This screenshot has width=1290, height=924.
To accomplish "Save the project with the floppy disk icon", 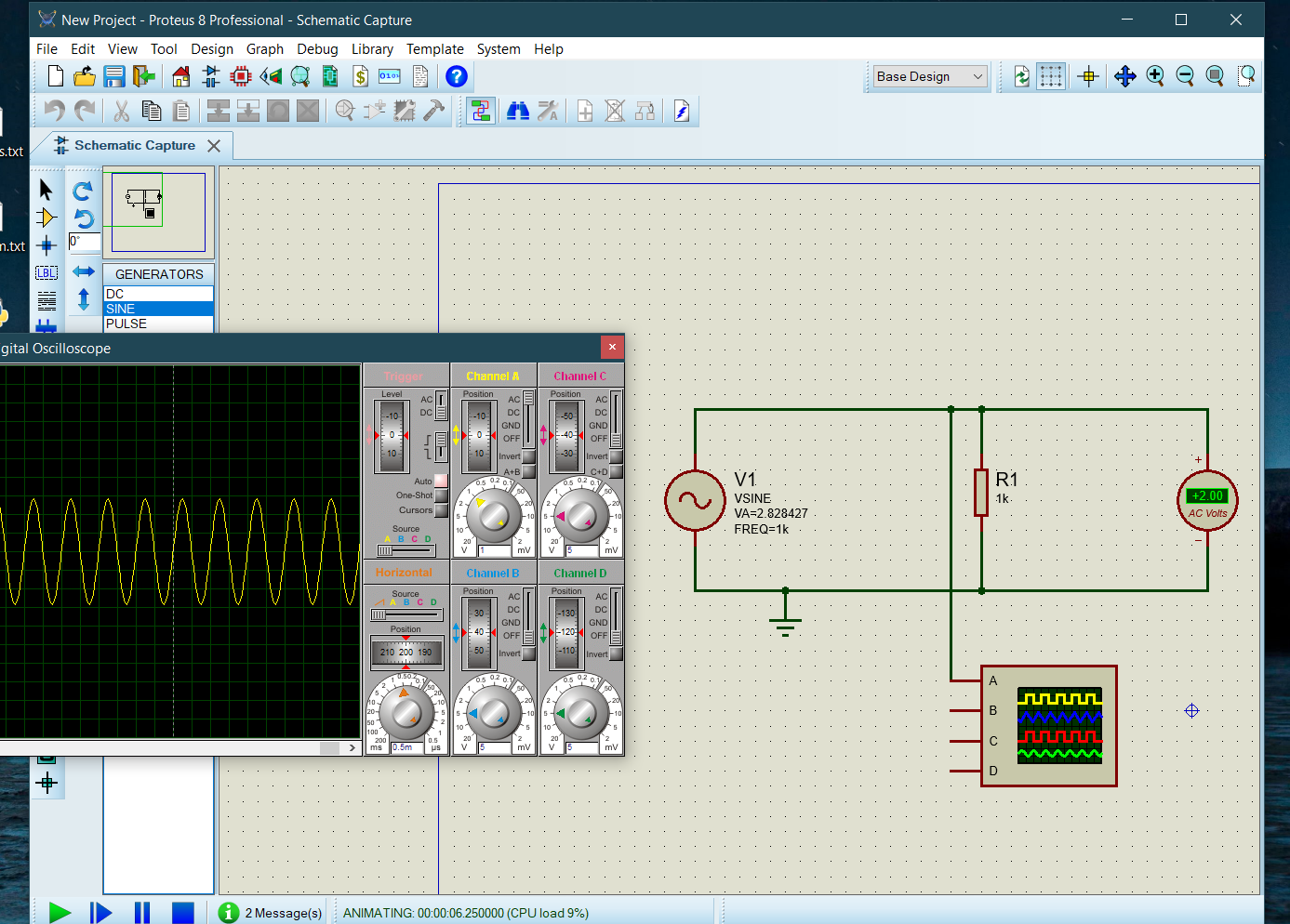I will [114, 76].
